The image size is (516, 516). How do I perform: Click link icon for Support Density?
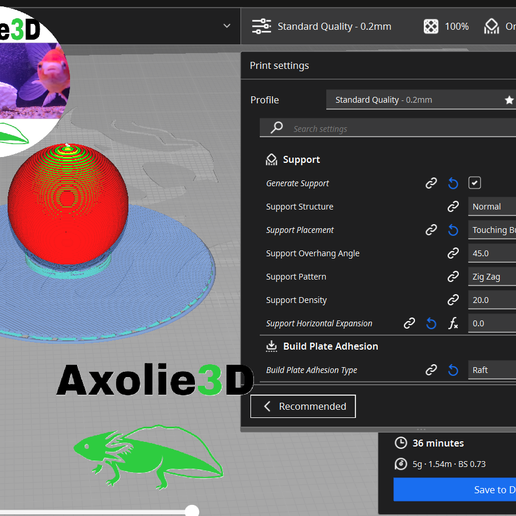tap(453, 300)
